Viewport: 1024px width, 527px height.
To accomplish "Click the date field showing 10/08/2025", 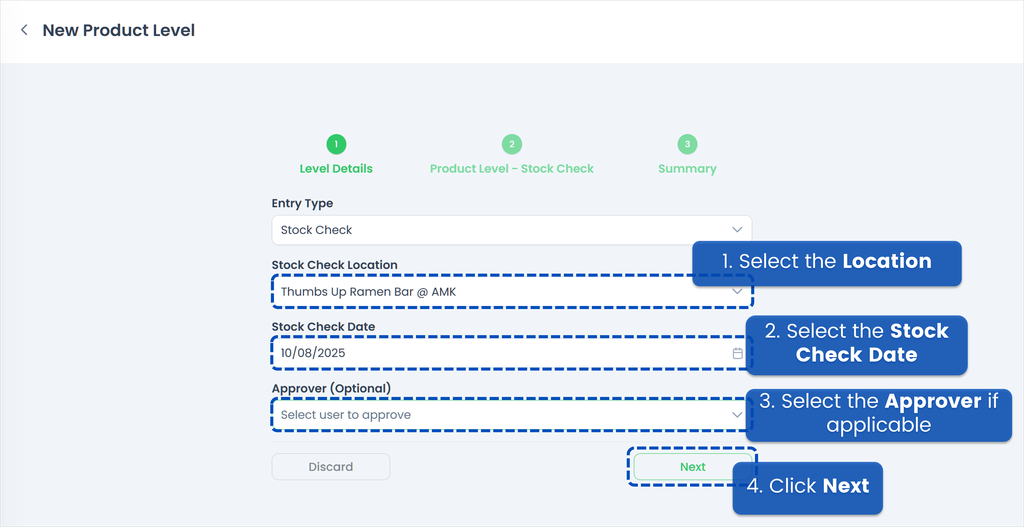I will click(480, 353).
